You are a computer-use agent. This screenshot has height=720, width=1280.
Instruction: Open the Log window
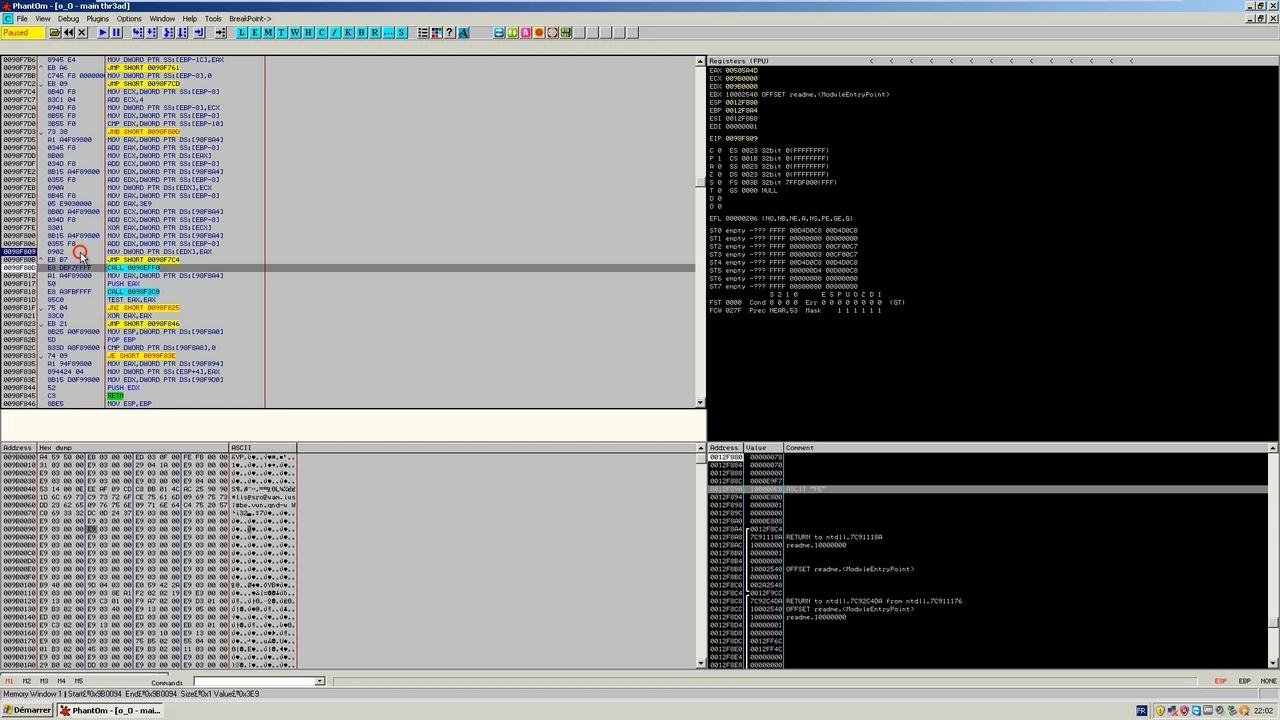coord(241,33)
